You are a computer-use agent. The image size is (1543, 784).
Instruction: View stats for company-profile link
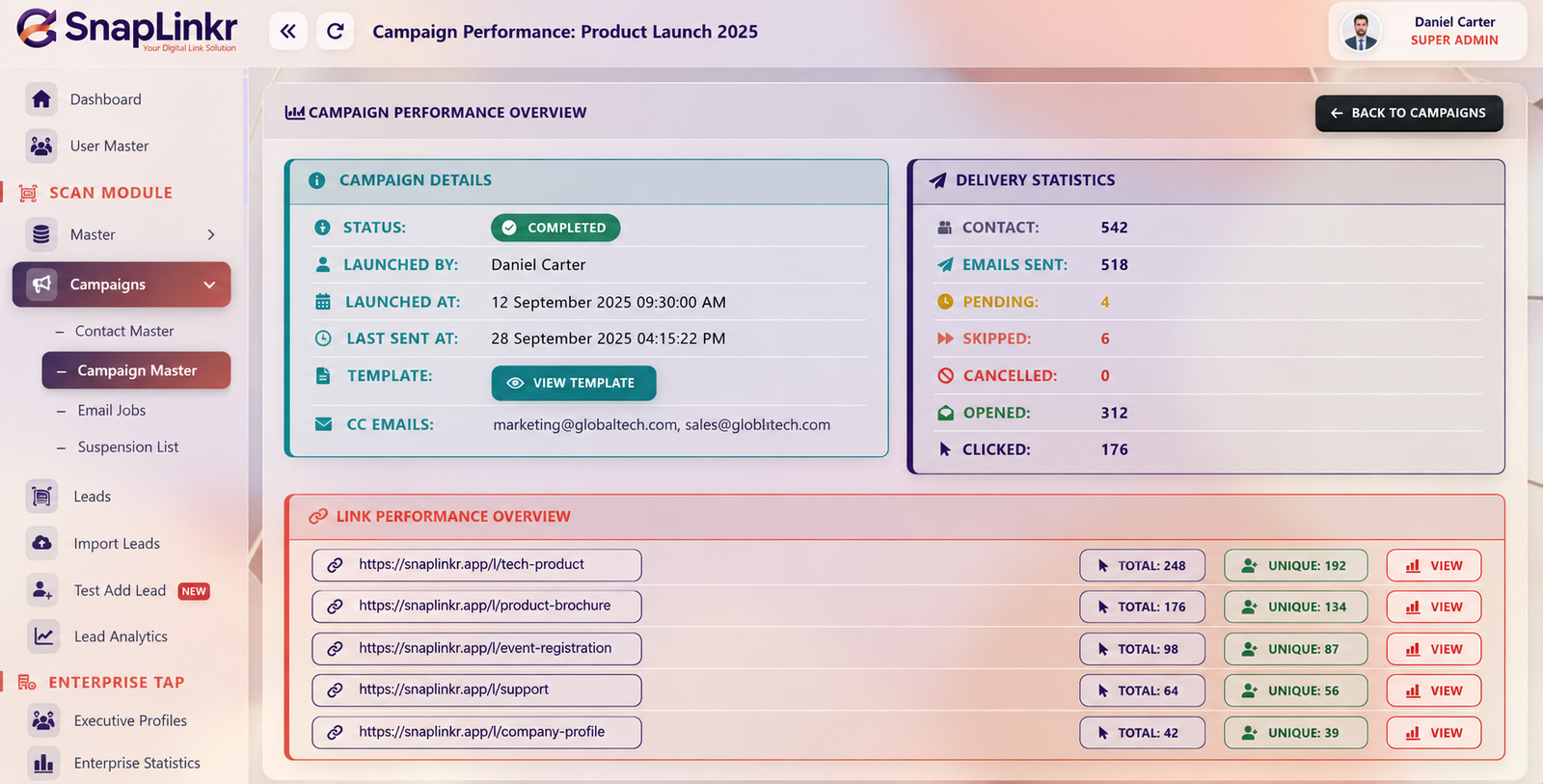click(x=1434, y=733)
